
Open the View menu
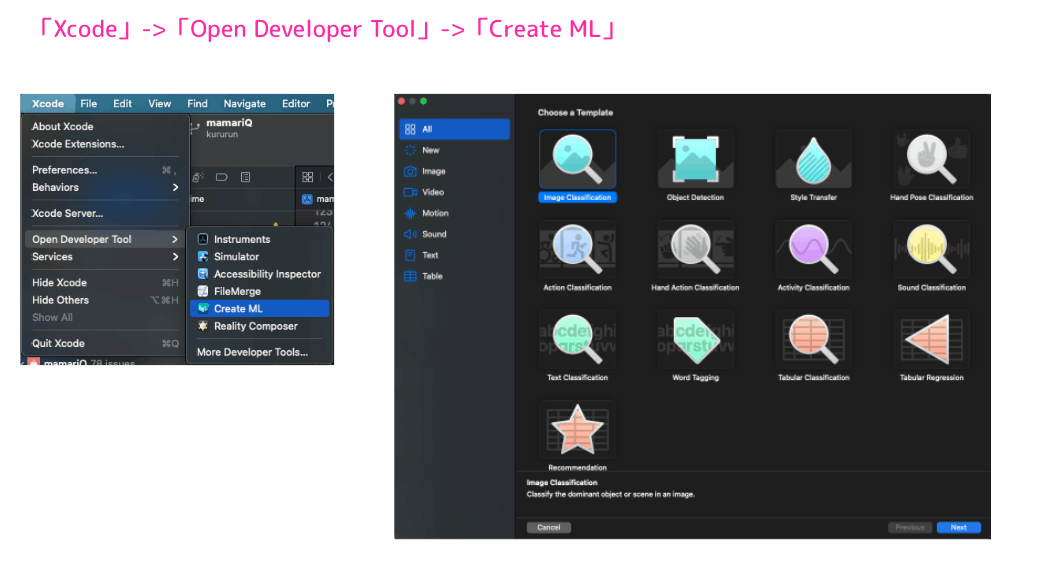coord(159,104)
